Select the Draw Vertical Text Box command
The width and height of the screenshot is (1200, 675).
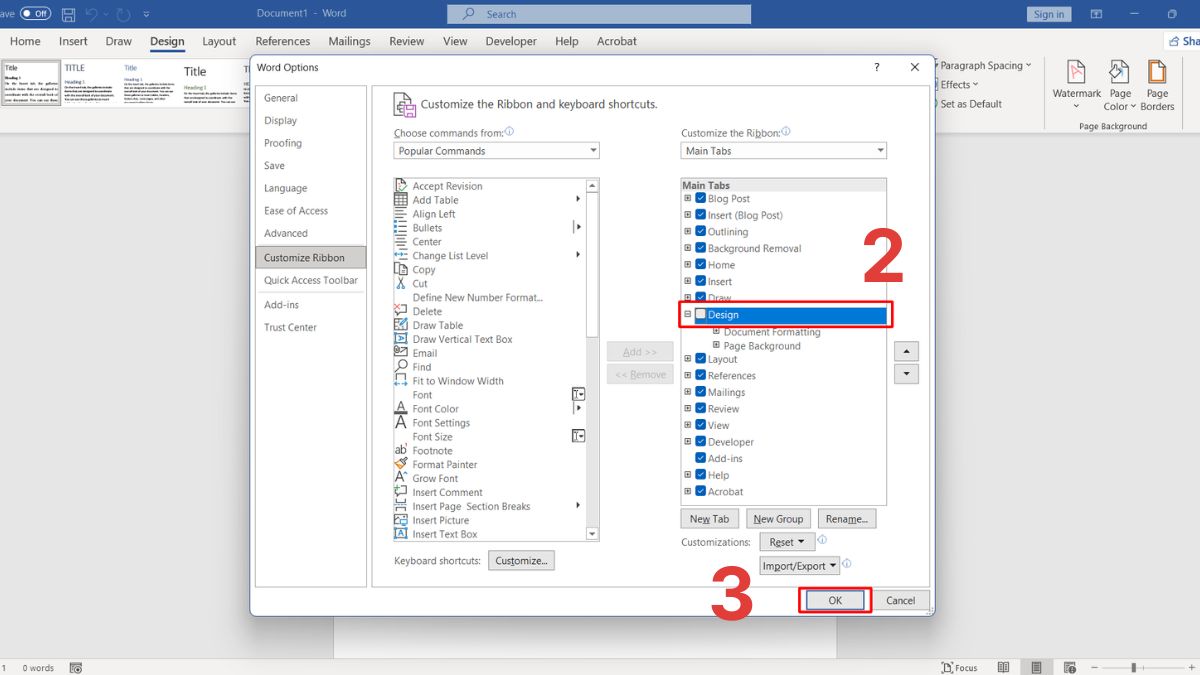coord(462,340)
